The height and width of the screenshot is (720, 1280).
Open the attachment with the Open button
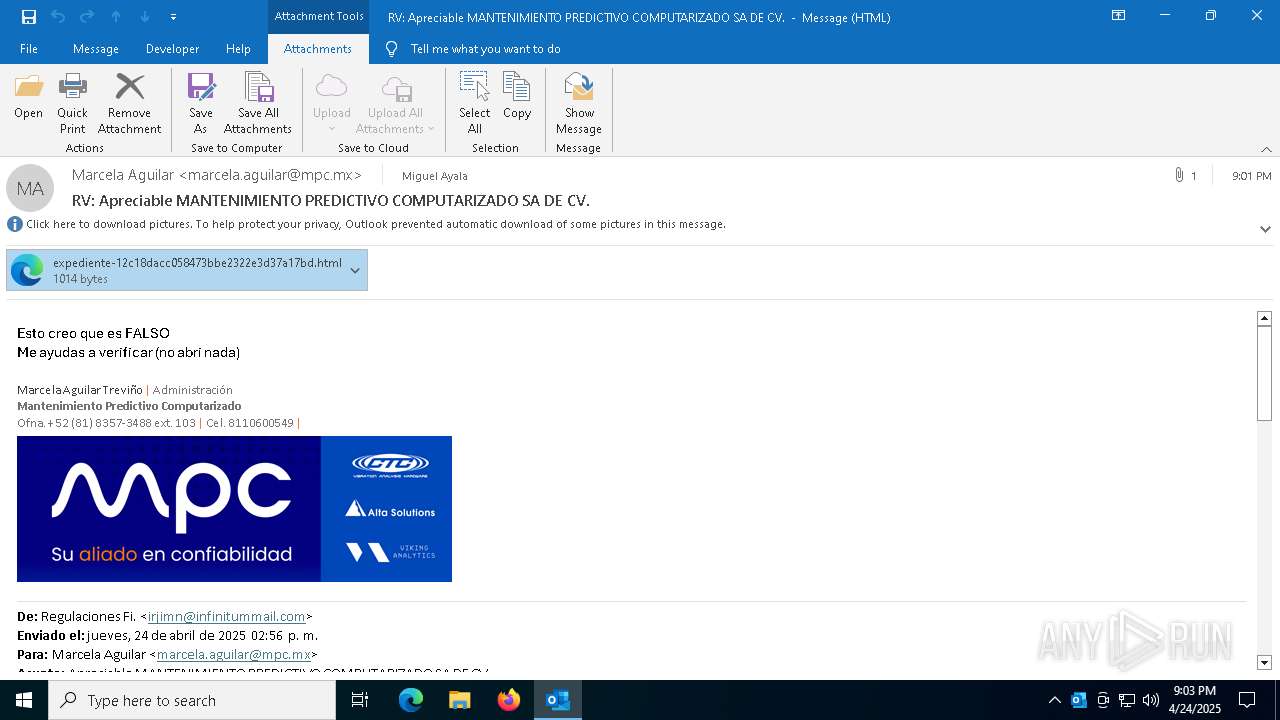tap(28, 98)
